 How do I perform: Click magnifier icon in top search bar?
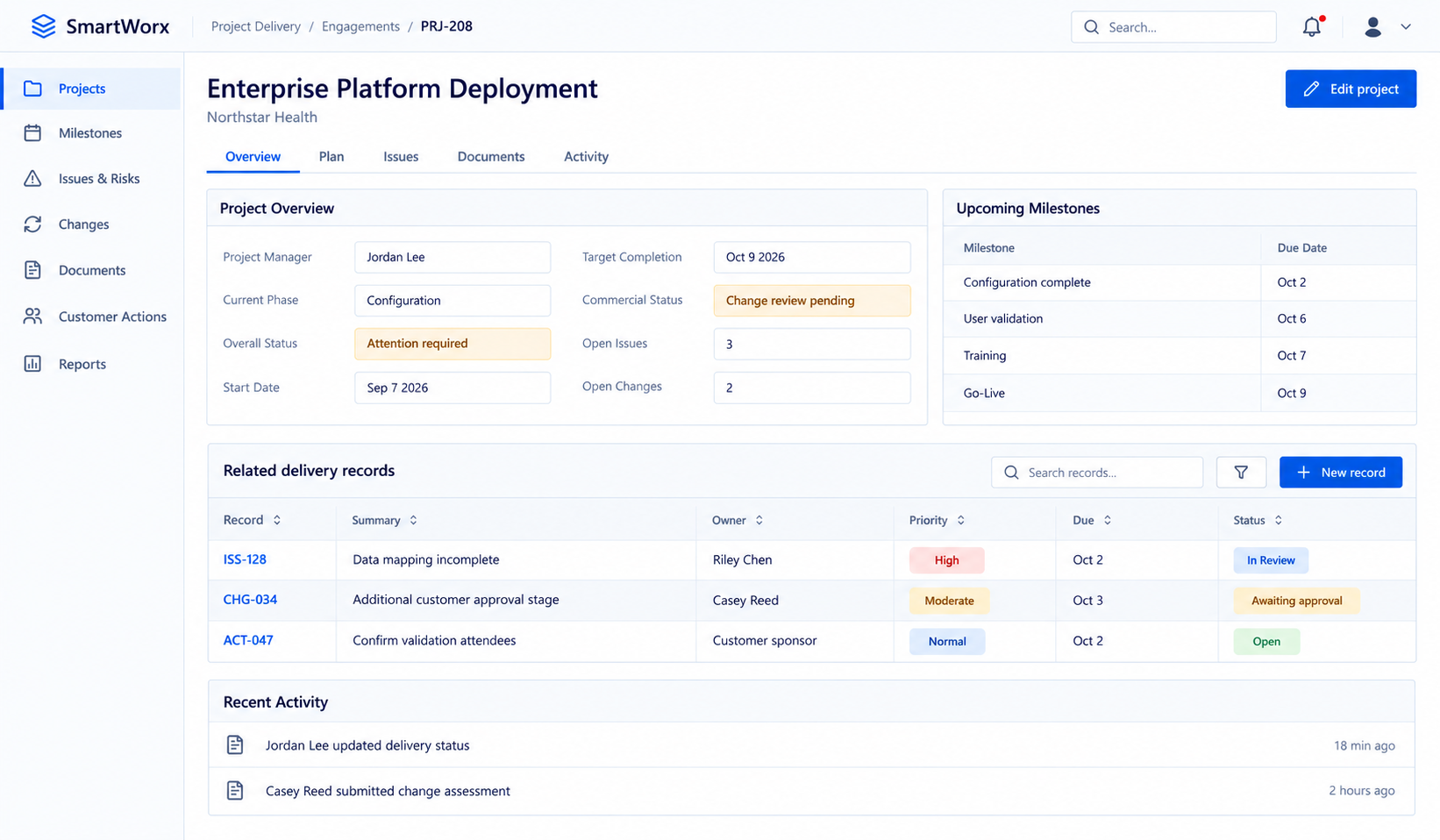point(1091,27)
